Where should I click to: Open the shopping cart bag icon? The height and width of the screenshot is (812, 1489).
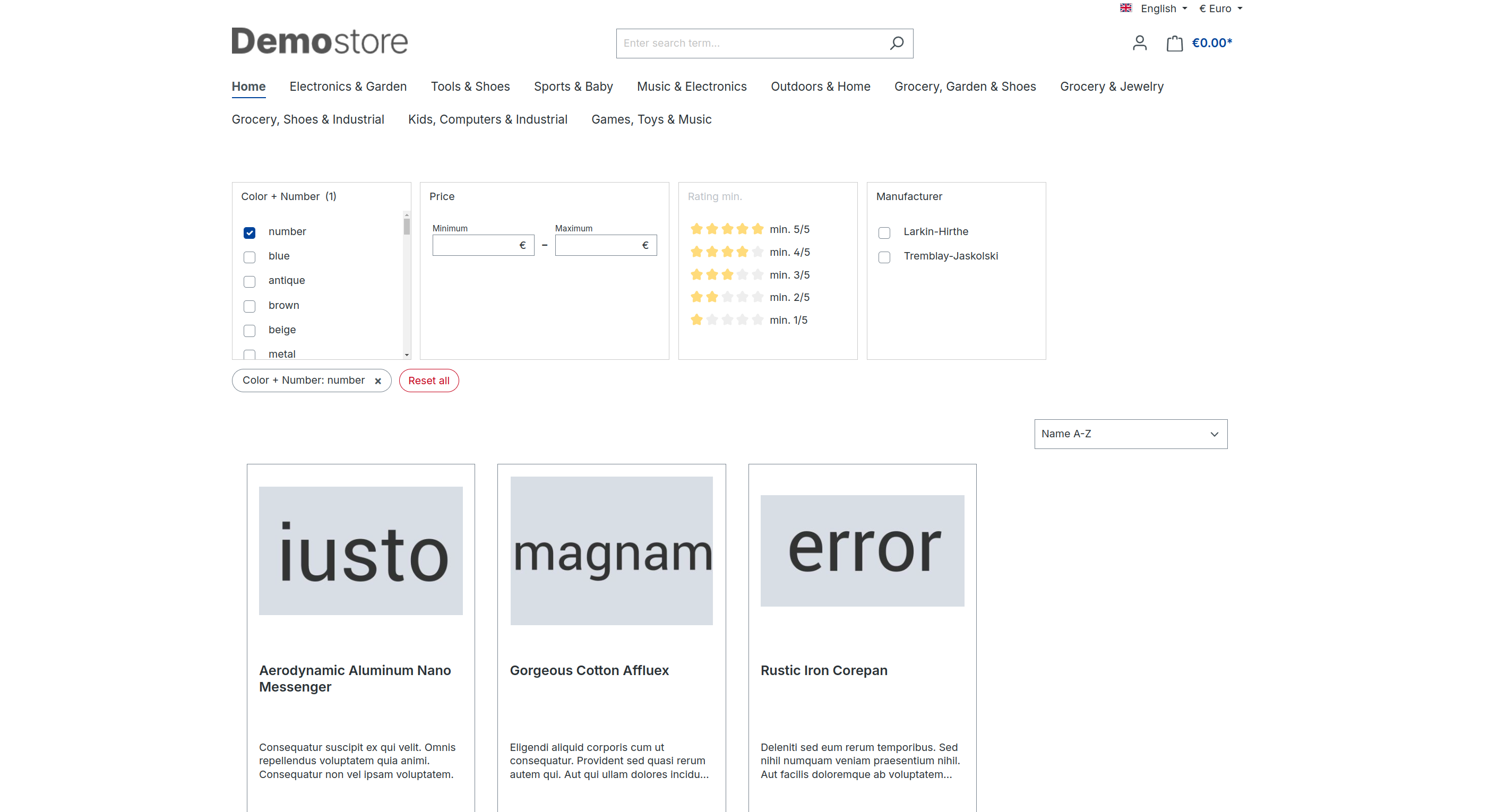pos(1174,44)
